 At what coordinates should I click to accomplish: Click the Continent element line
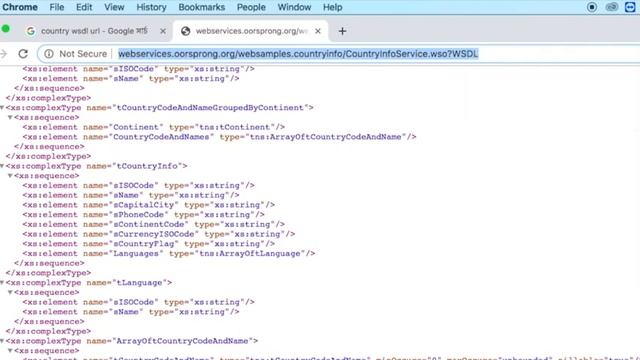(x=153, y=127)
